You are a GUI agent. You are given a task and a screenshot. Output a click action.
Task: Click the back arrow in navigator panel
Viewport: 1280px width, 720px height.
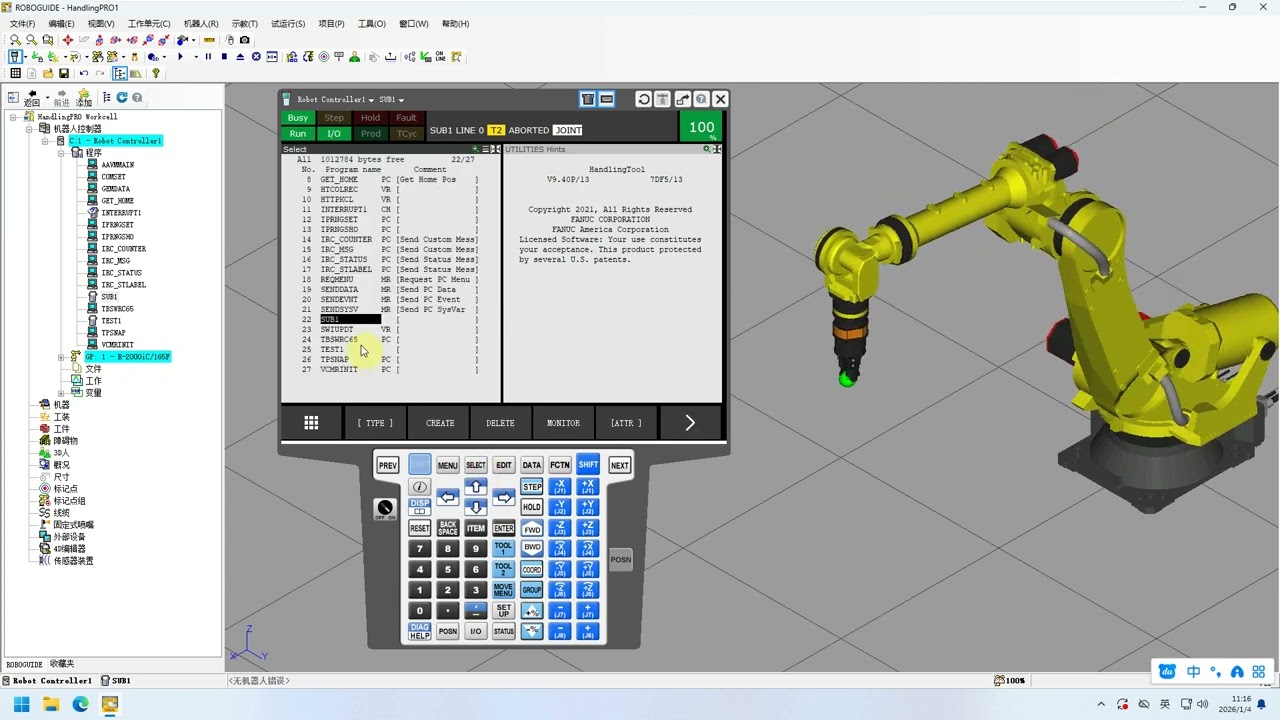(32, 97)
